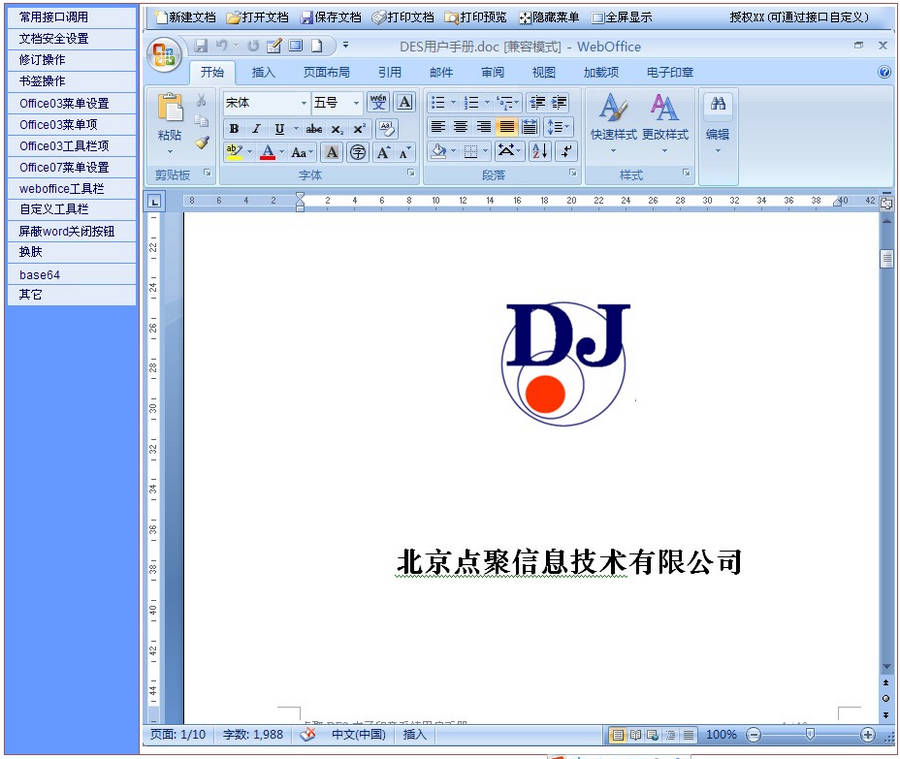Toggle subscript formatting
The height and width of the screenshot is (759, 900).
pyautogui.click(x=337, y=129)
